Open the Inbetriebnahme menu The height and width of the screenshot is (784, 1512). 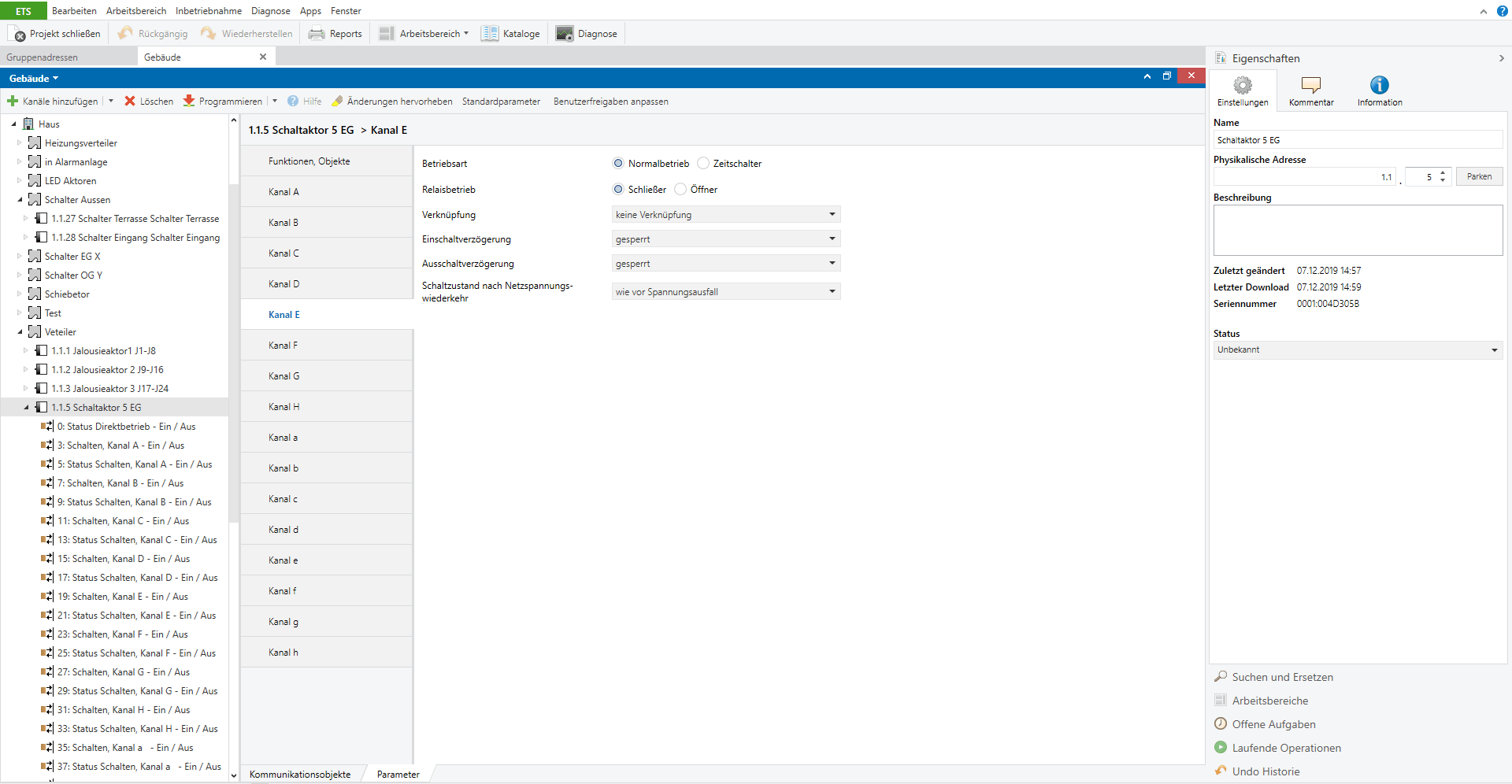pyautogui.click(x=209, y=11)
